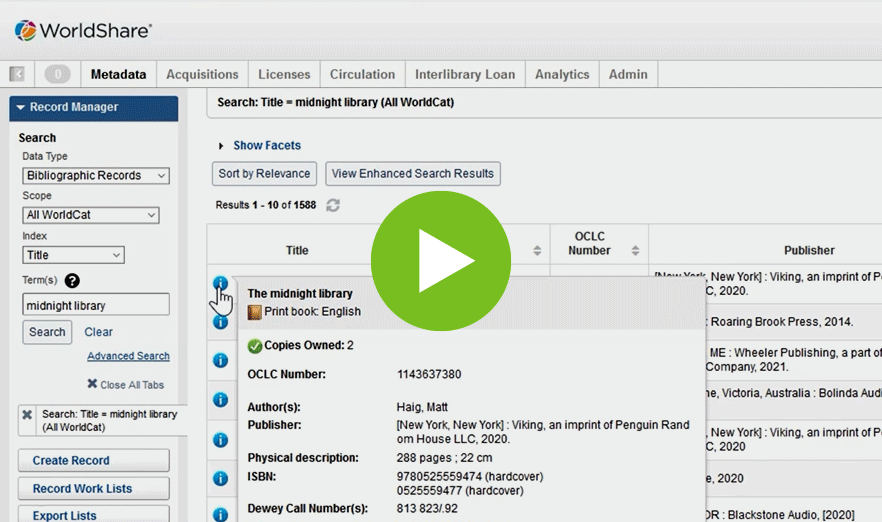Screen dimensions: 882x522
Task: Click the Close All Tabs X link
Action: point(125,385)
